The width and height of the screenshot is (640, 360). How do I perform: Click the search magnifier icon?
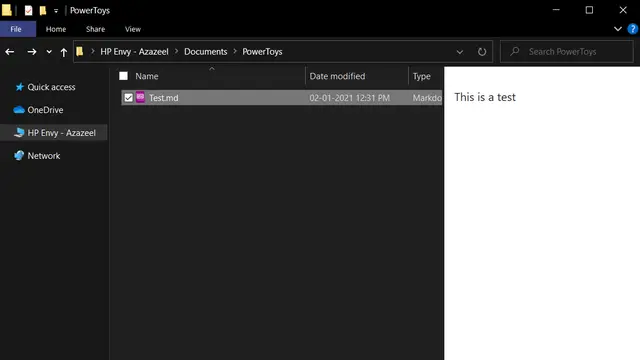point(515,51)
